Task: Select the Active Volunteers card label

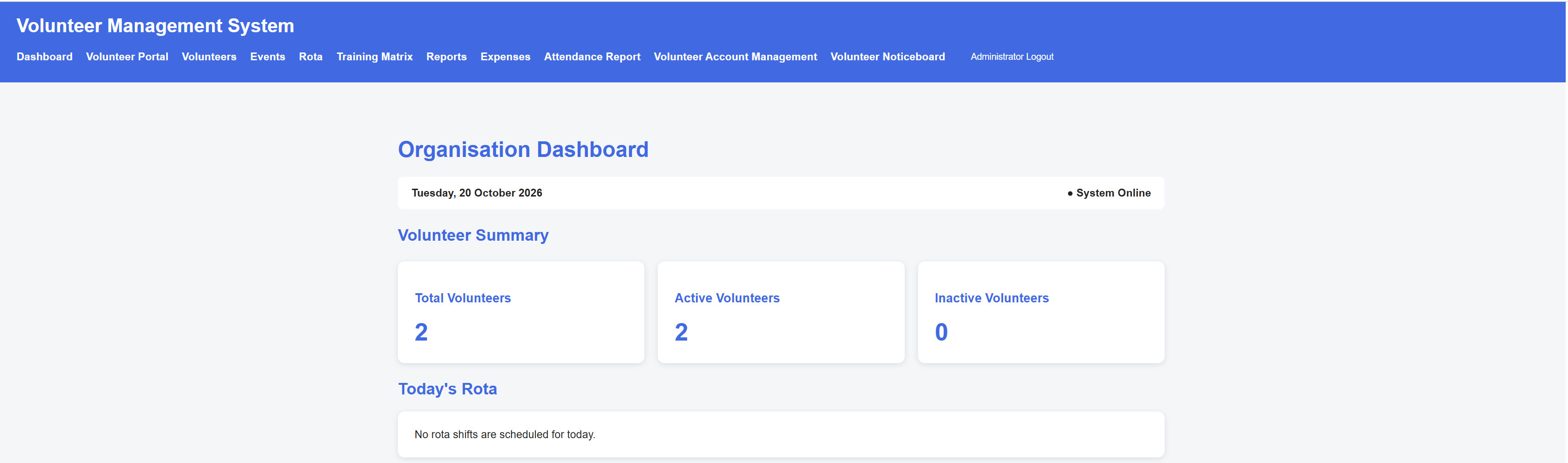Action: click(x=727, y=298)
